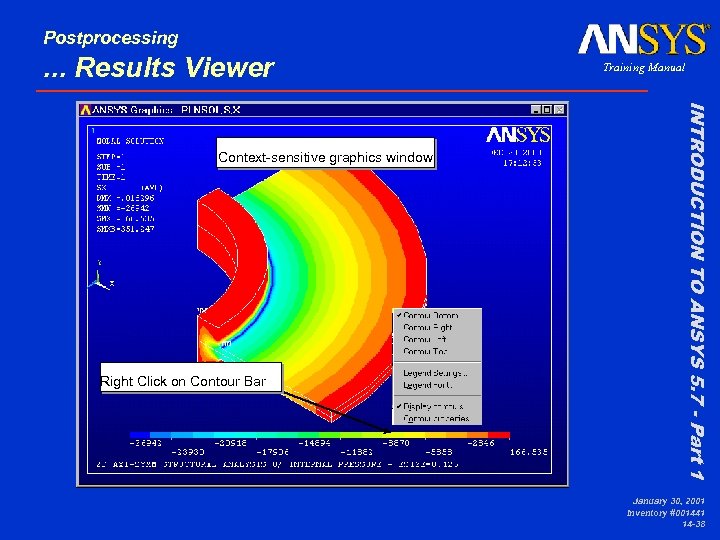Click the dark blue end of the contour bar
The width and height of the screenshot is (720, 540).
(x=140, y=434)
